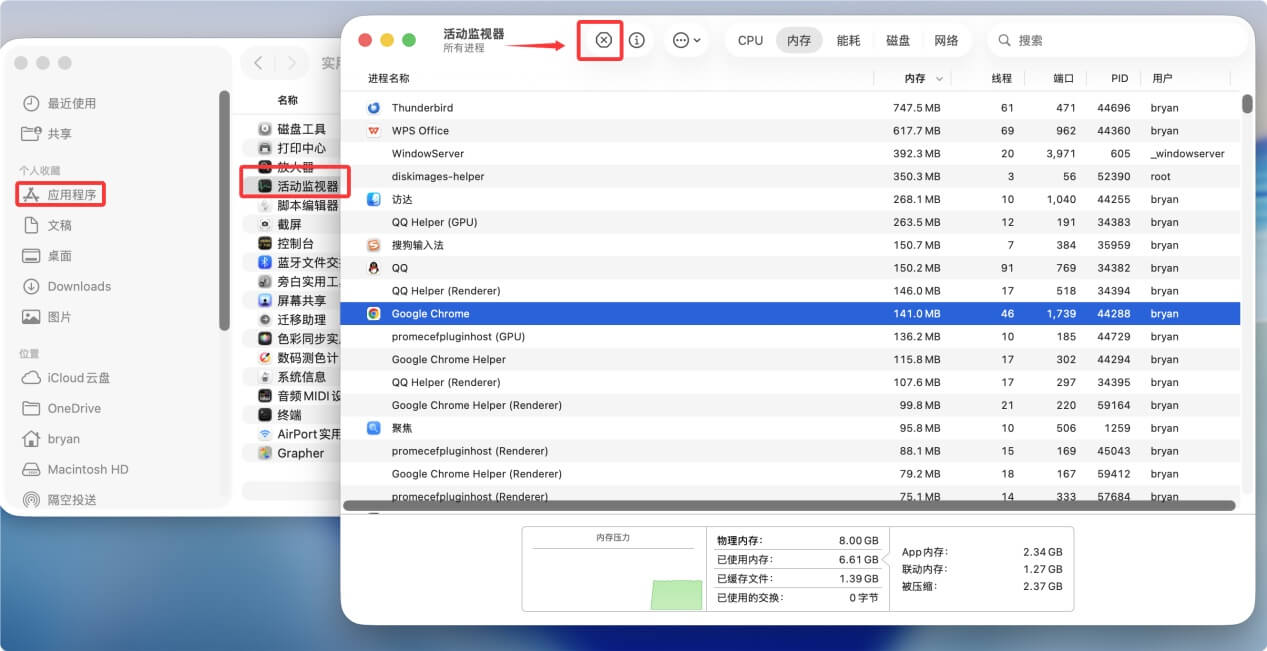Open 控制台 from the utilities list
Image resolution: width=1267 pixels, height=651 pixels.
288,245
